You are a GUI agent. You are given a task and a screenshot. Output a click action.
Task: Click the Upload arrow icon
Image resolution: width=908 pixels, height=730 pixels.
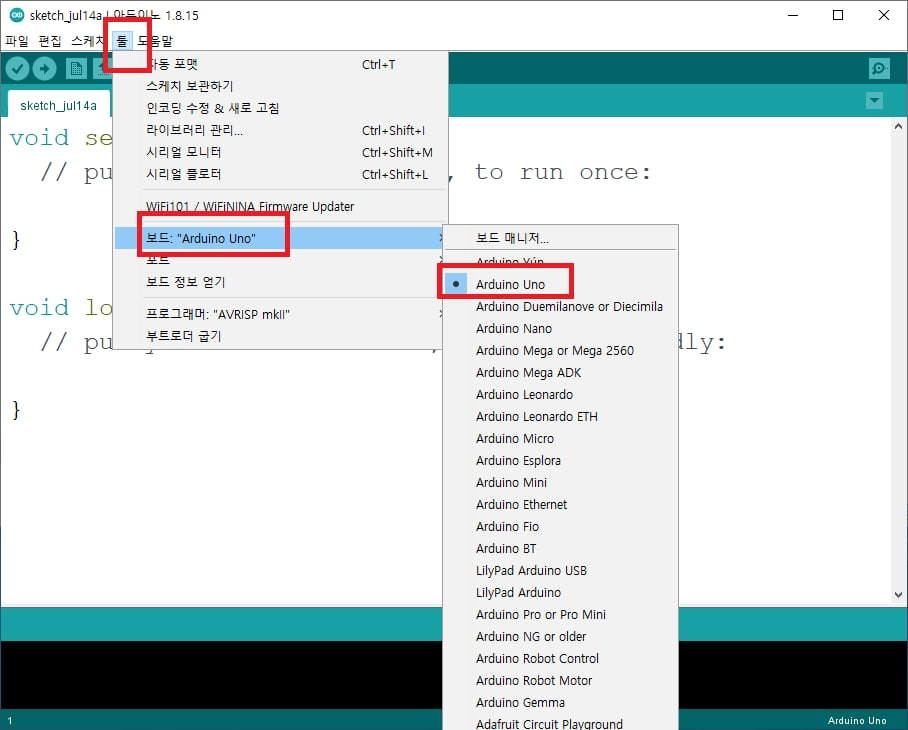[x=45, y=68]
